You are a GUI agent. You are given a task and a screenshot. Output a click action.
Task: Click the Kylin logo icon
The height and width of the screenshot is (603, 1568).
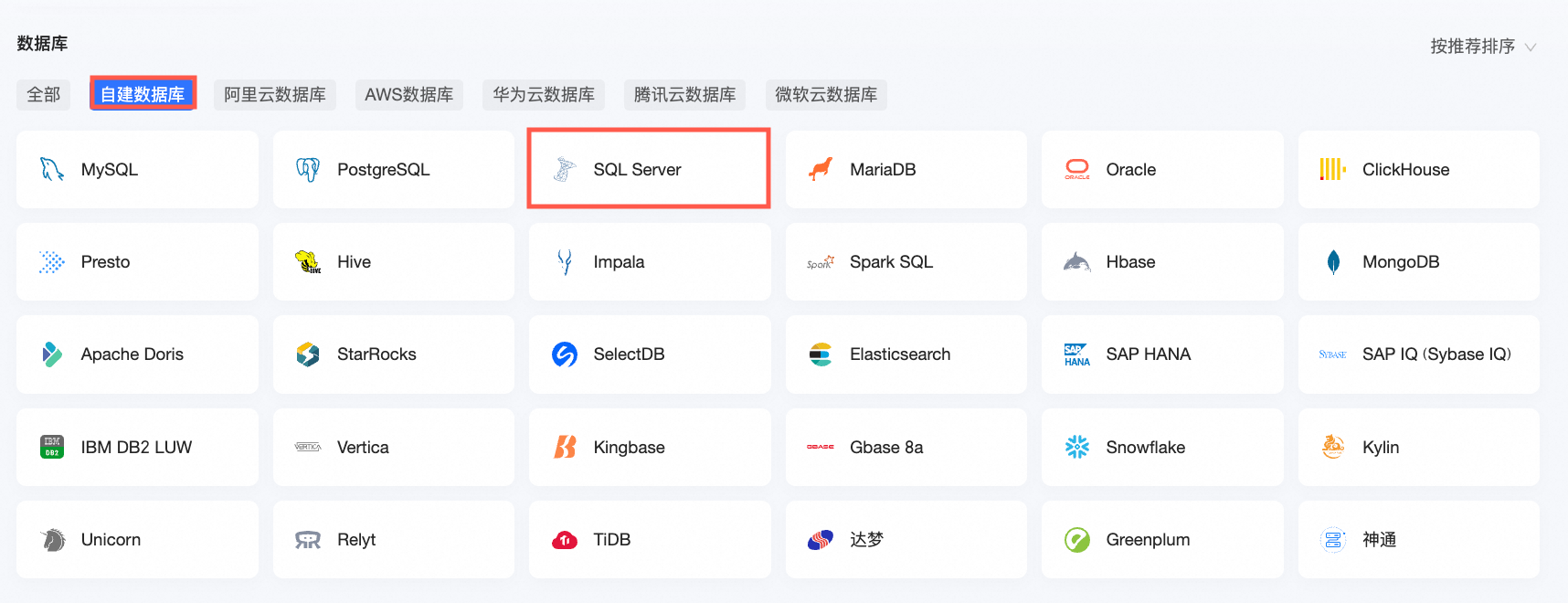coord(1333,447)
